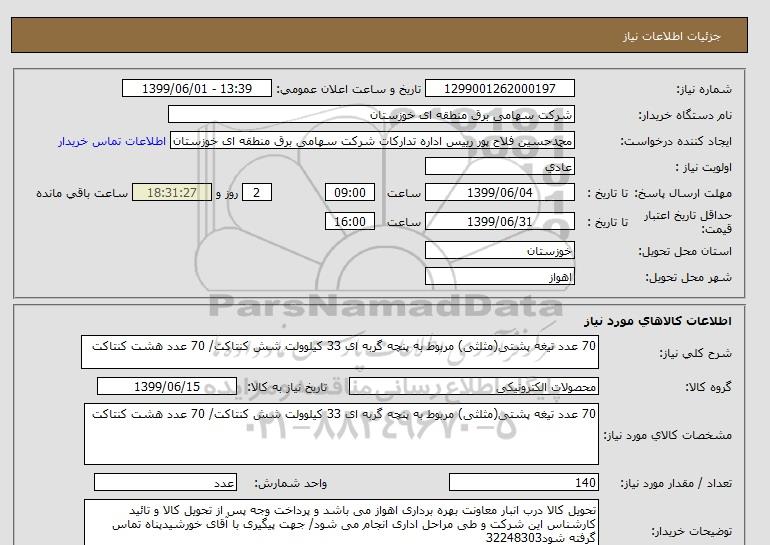Click item need date 1399/06/15
The image size is (770, 545).
point(166,387)
